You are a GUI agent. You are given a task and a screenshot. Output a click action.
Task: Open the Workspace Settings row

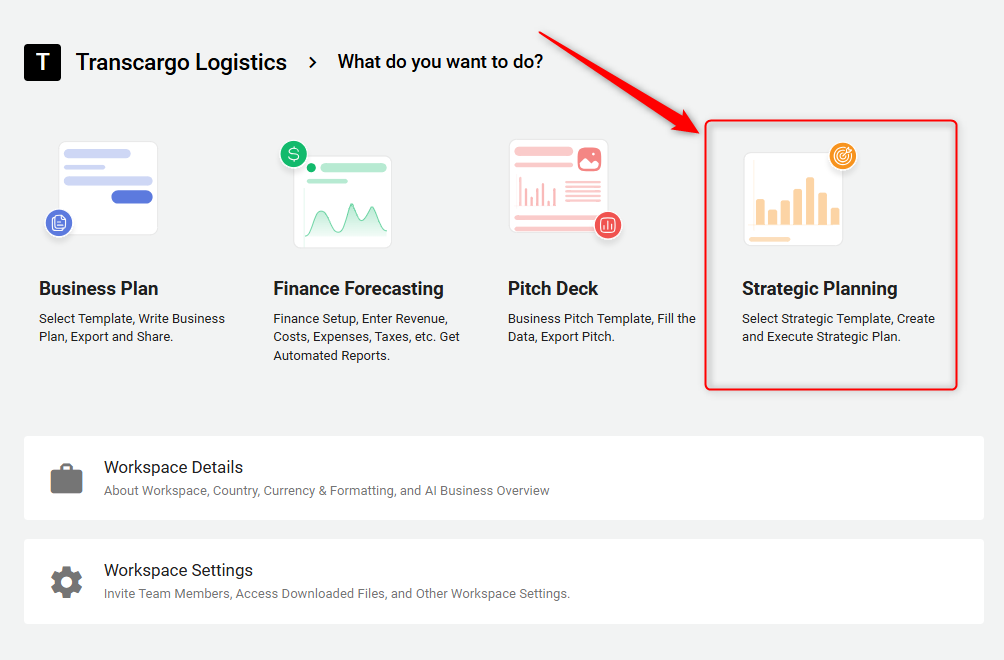503,581
